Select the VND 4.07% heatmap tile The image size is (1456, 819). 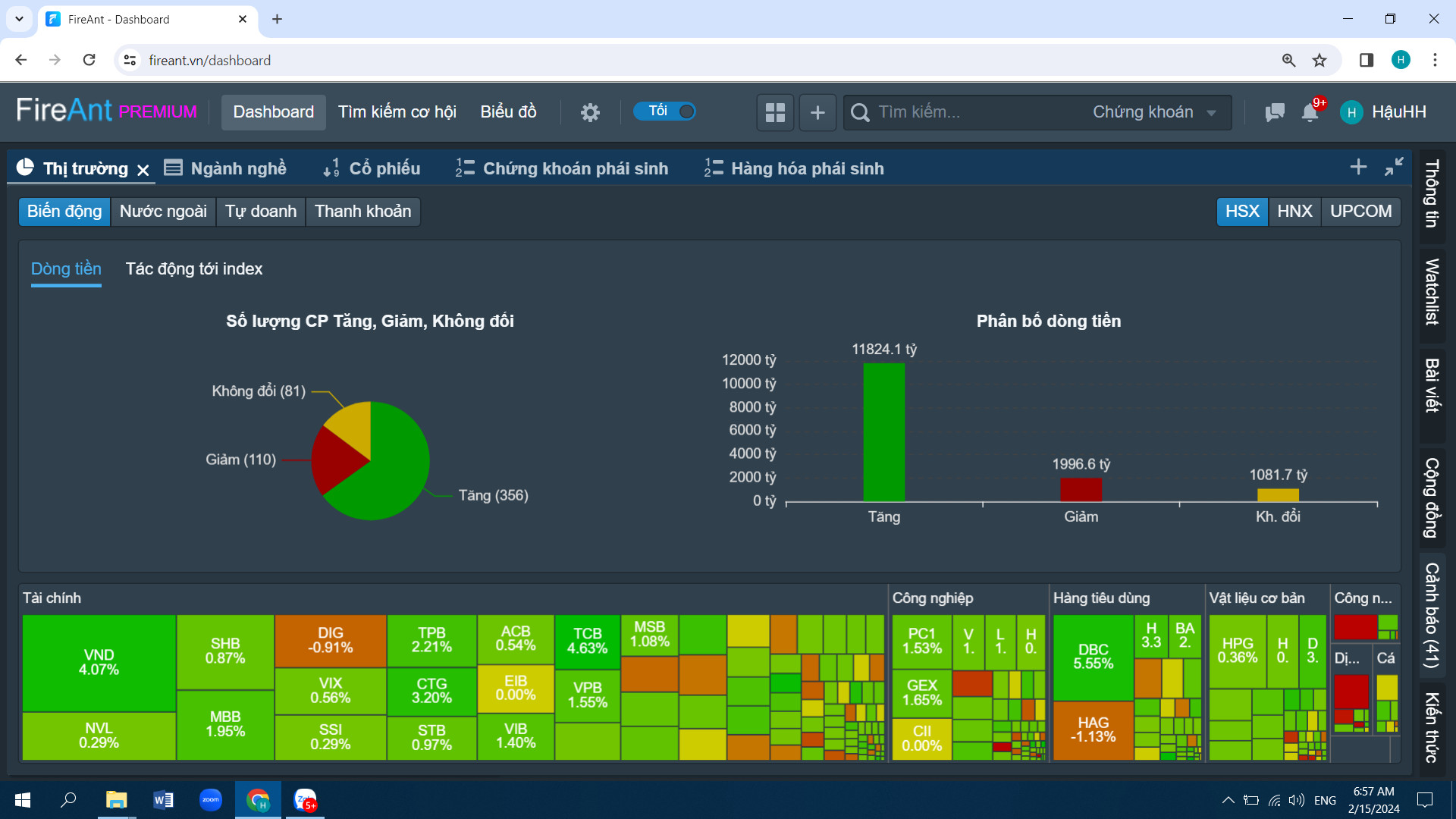pyautogui.click(x=99, y=663)
